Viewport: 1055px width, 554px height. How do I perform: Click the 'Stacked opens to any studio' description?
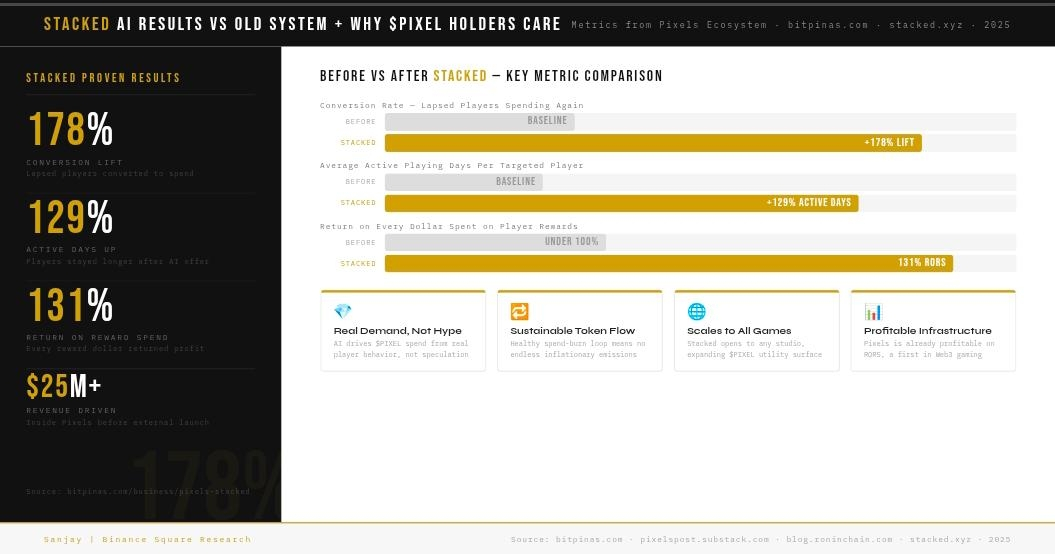754,349
